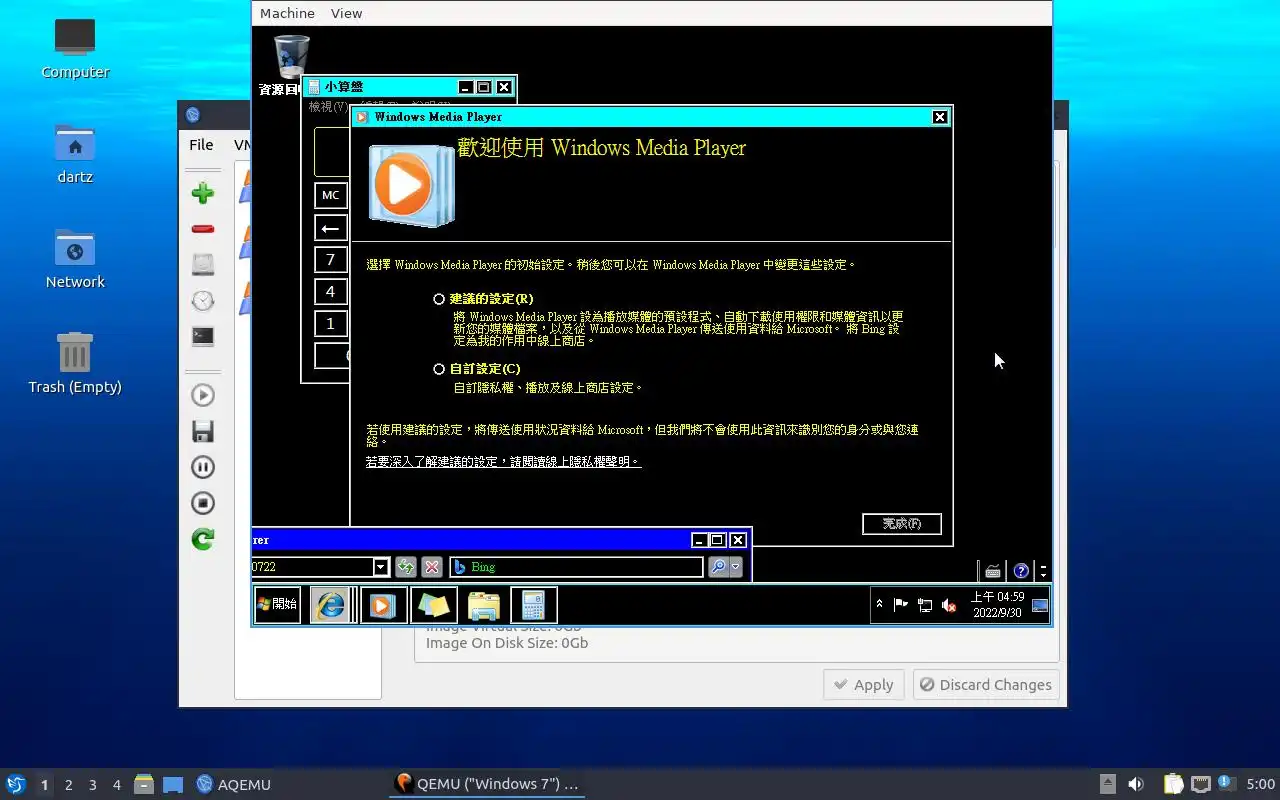Click AQEMU green reset arrow icon
Image resolution: width=1280 pixels, height=800 pixels.
(x=203, y=539)
